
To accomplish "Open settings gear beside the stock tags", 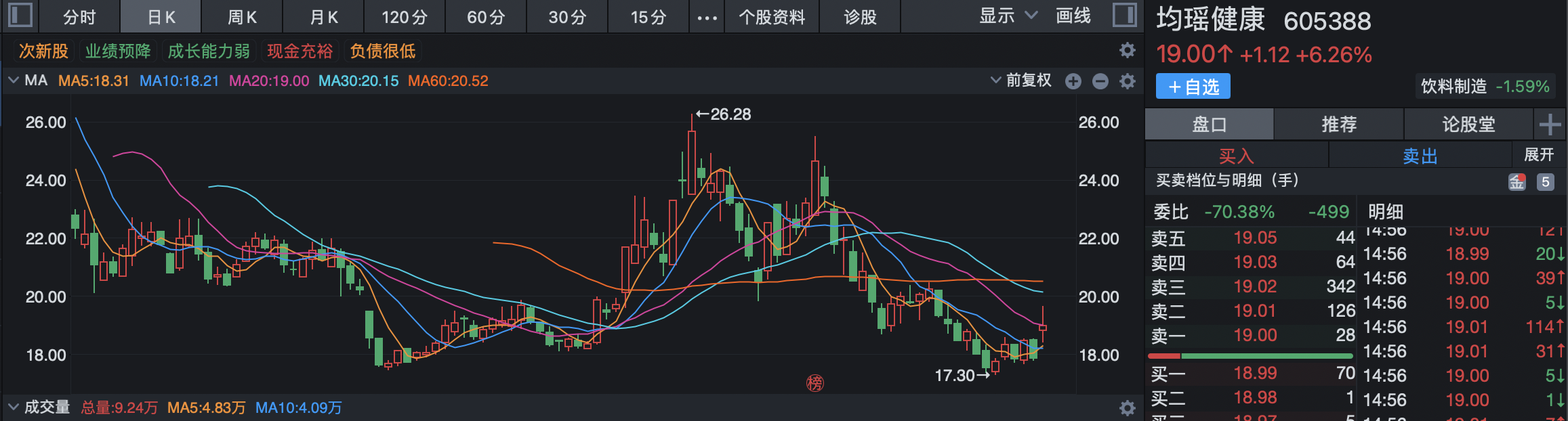I will [1127, 50].
